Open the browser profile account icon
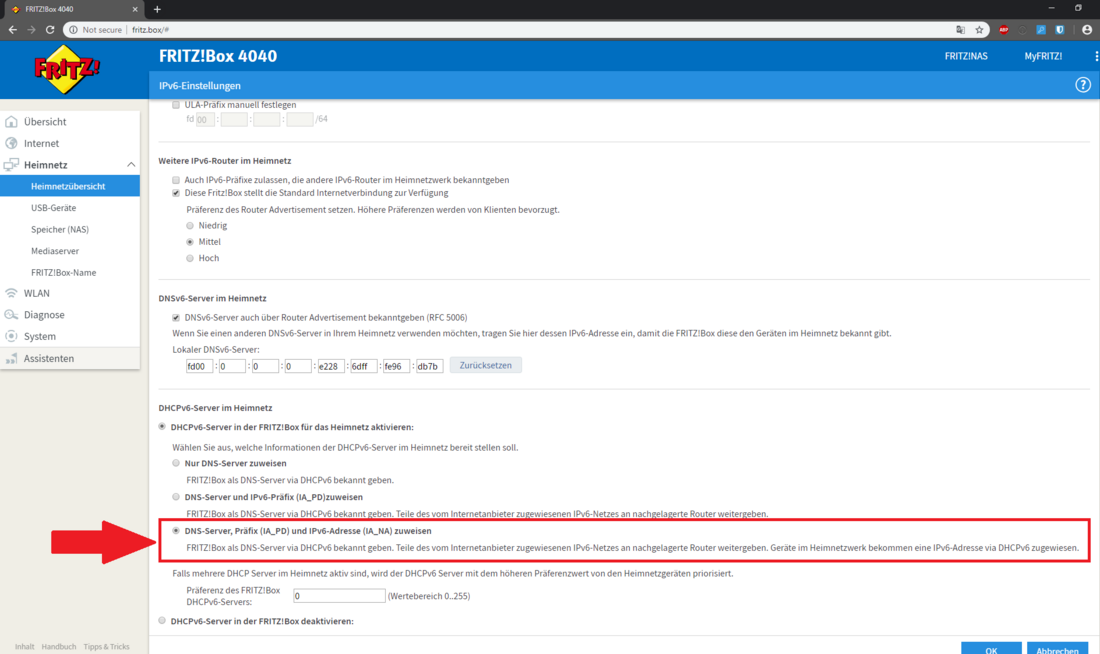 point(1087,29)
